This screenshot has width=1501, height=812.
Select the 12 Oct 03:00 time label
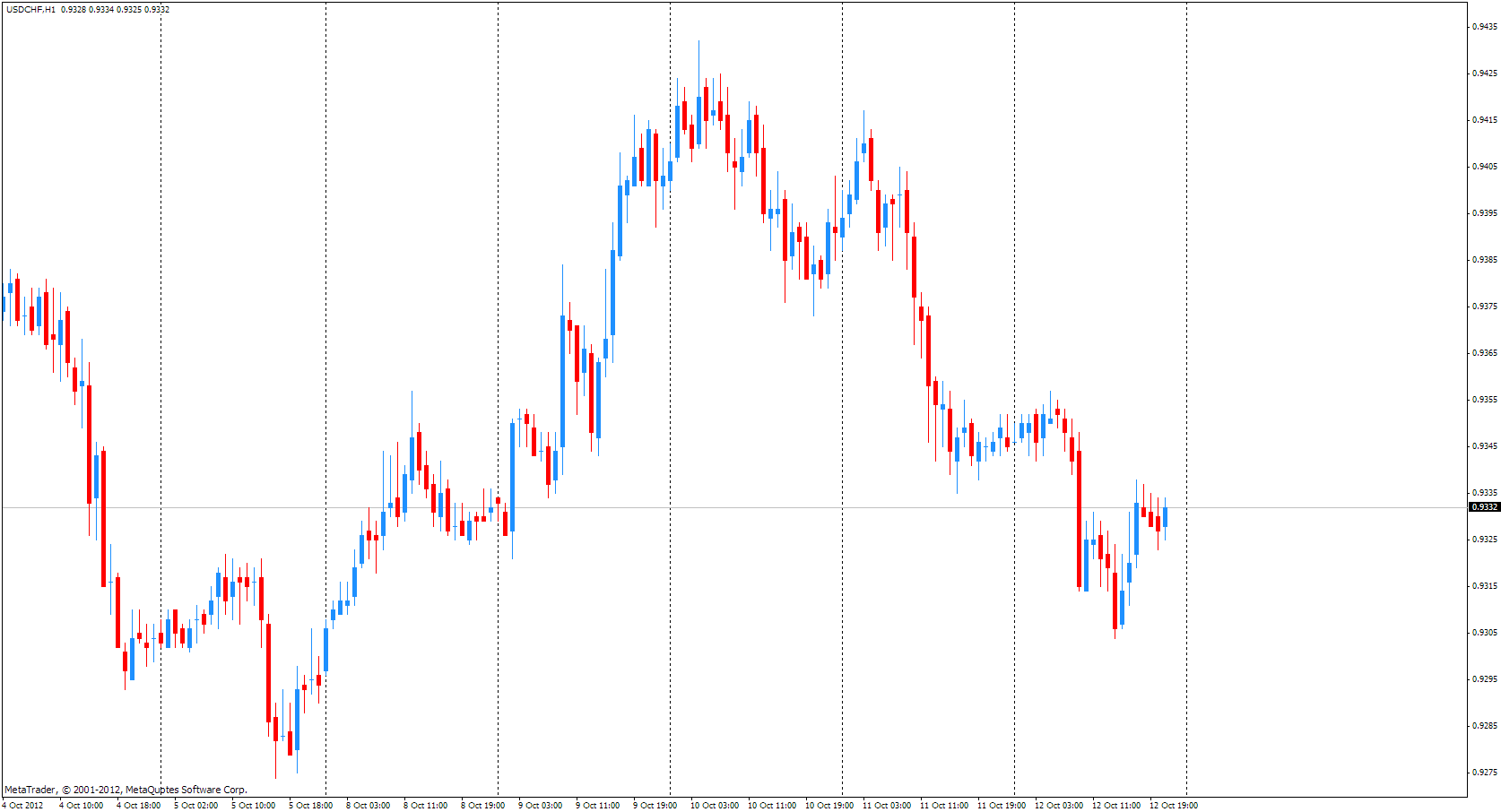tap(1059, 806)
